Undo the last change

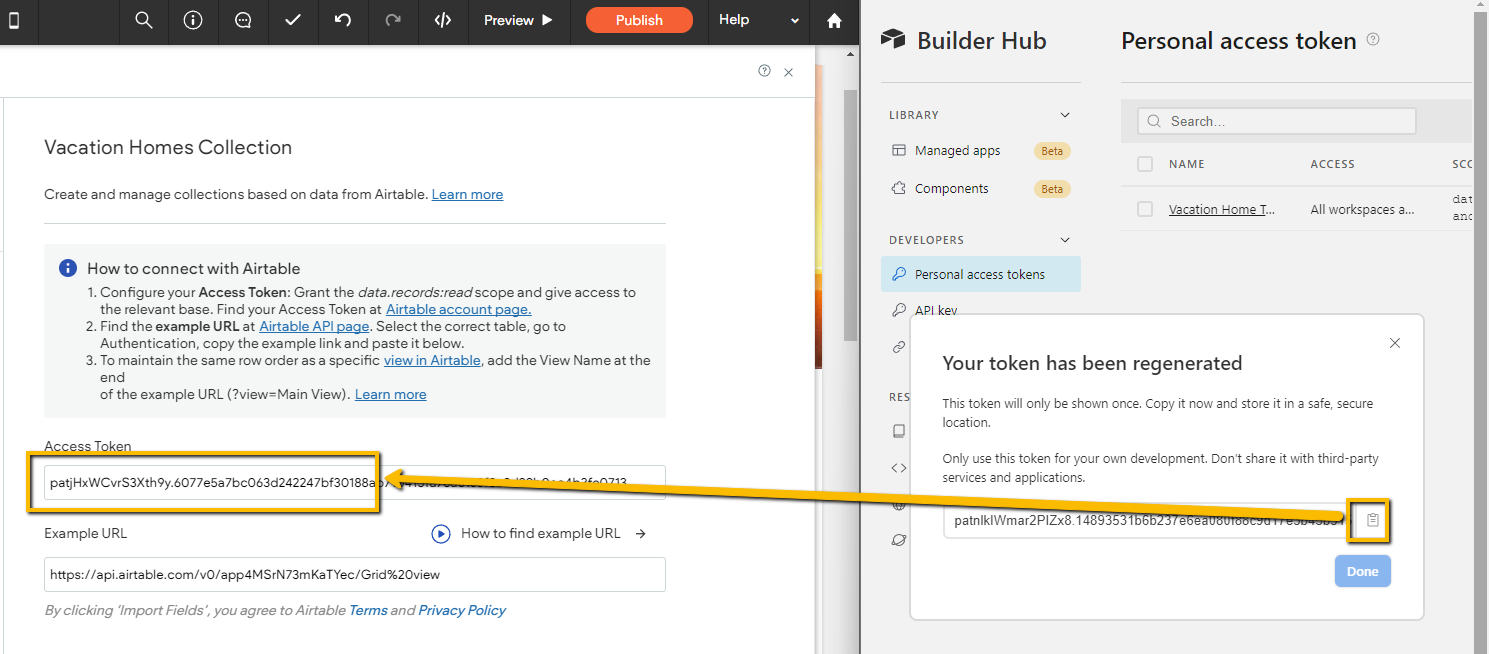(343, 19)
